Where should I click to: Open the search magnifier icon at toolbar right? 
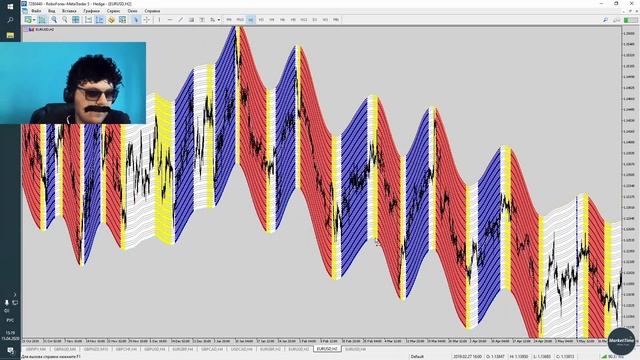605,20
